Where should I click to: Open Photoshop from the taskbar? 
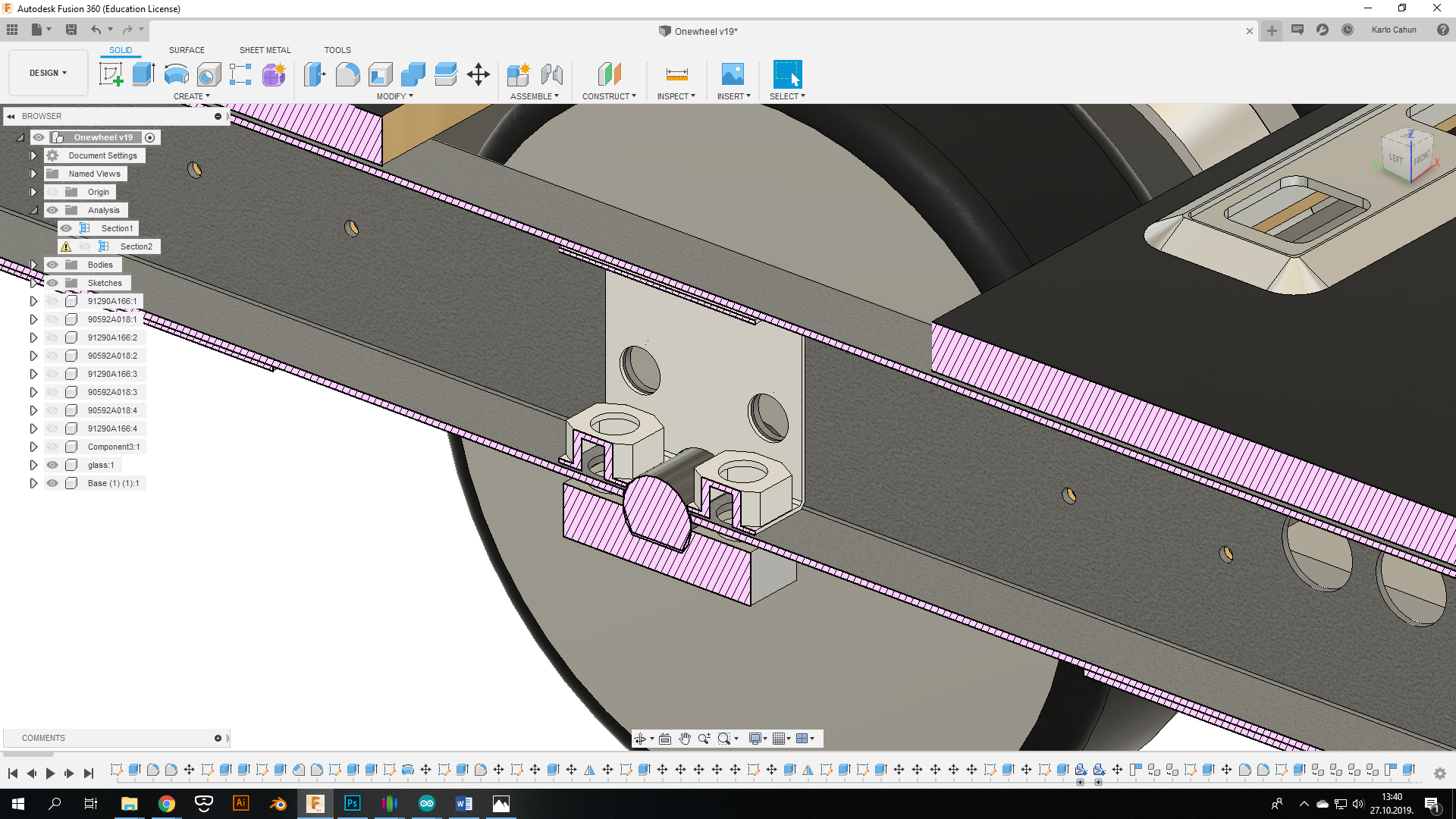coord(353,803)
